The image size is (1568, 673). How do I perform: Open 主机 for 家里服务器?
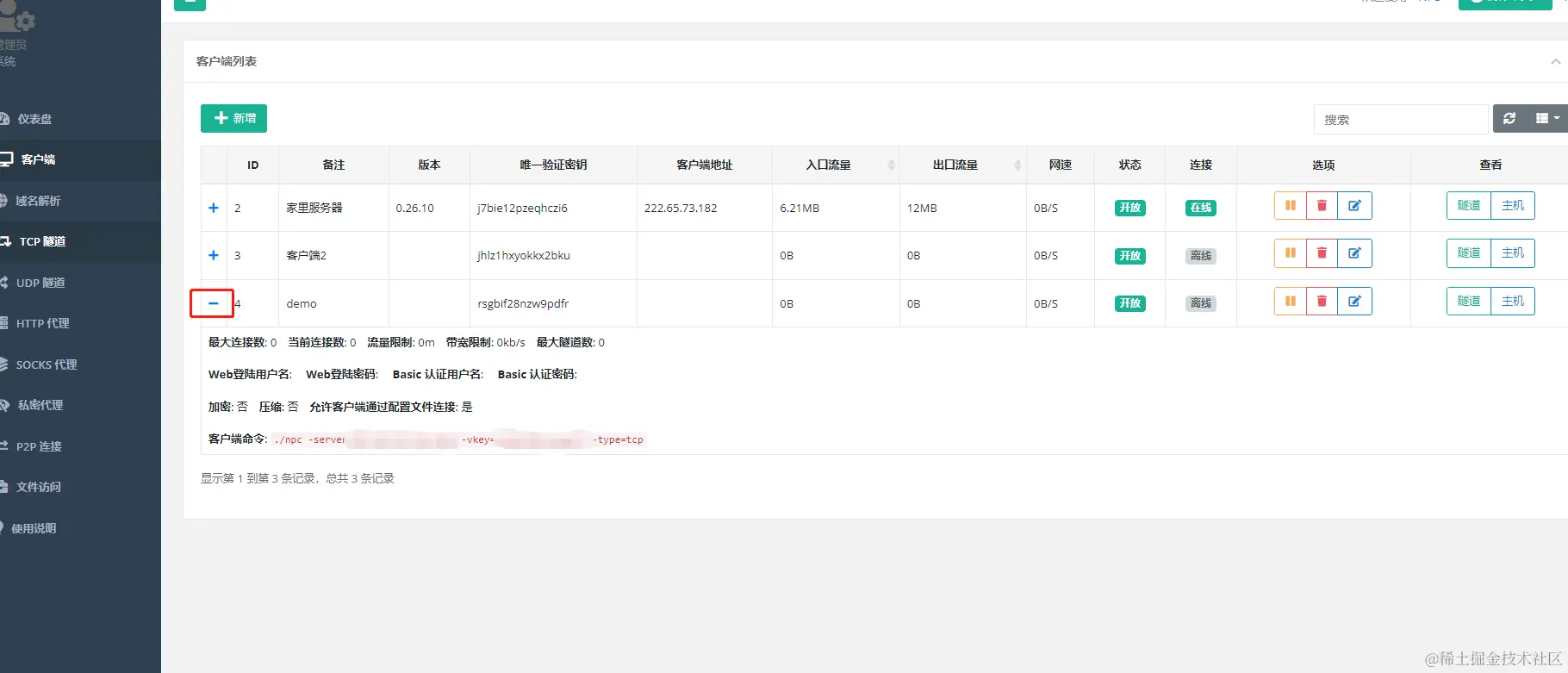pos(1513,206)
